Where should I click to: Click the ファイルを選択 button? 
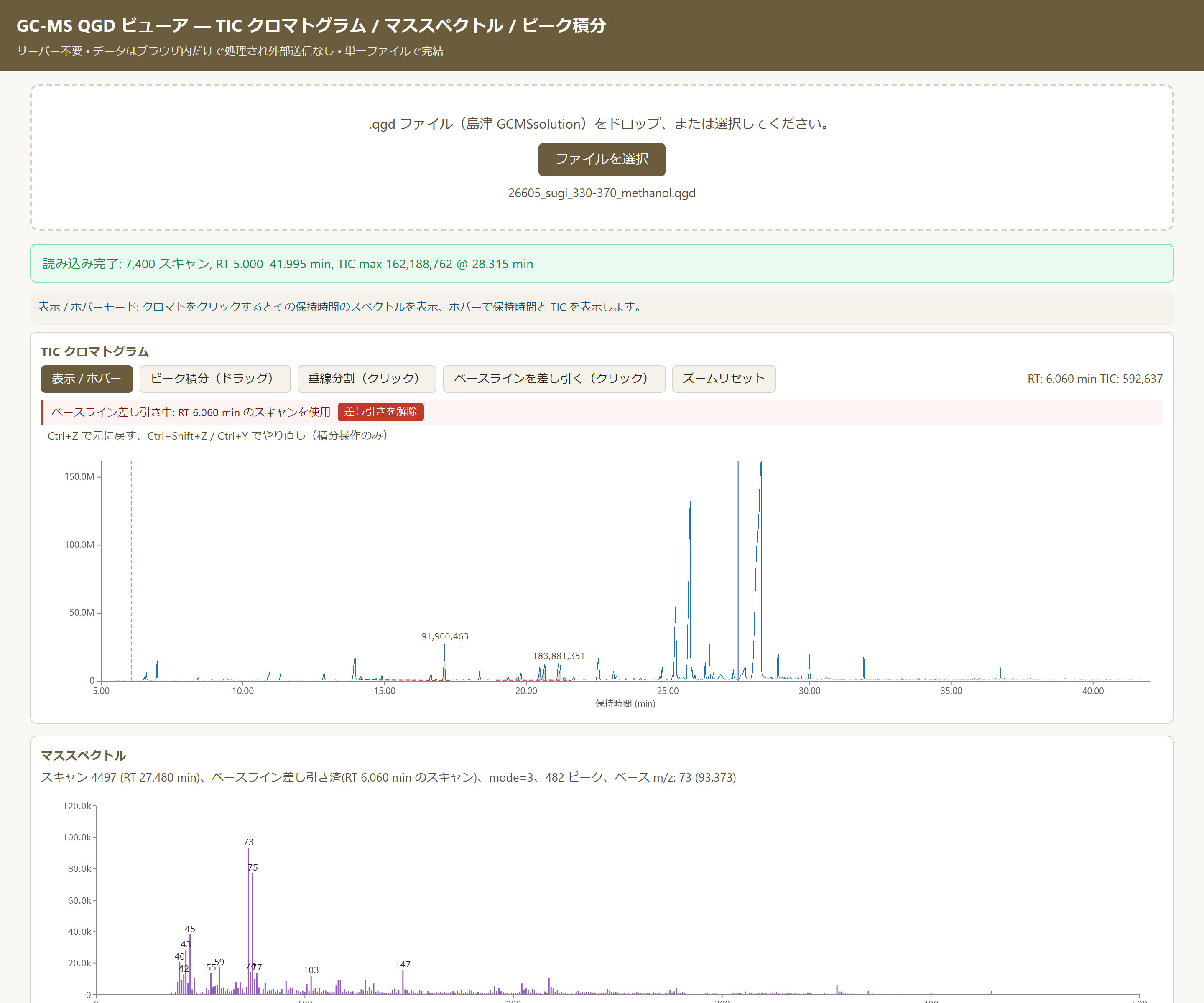click(x=602, y=159)
